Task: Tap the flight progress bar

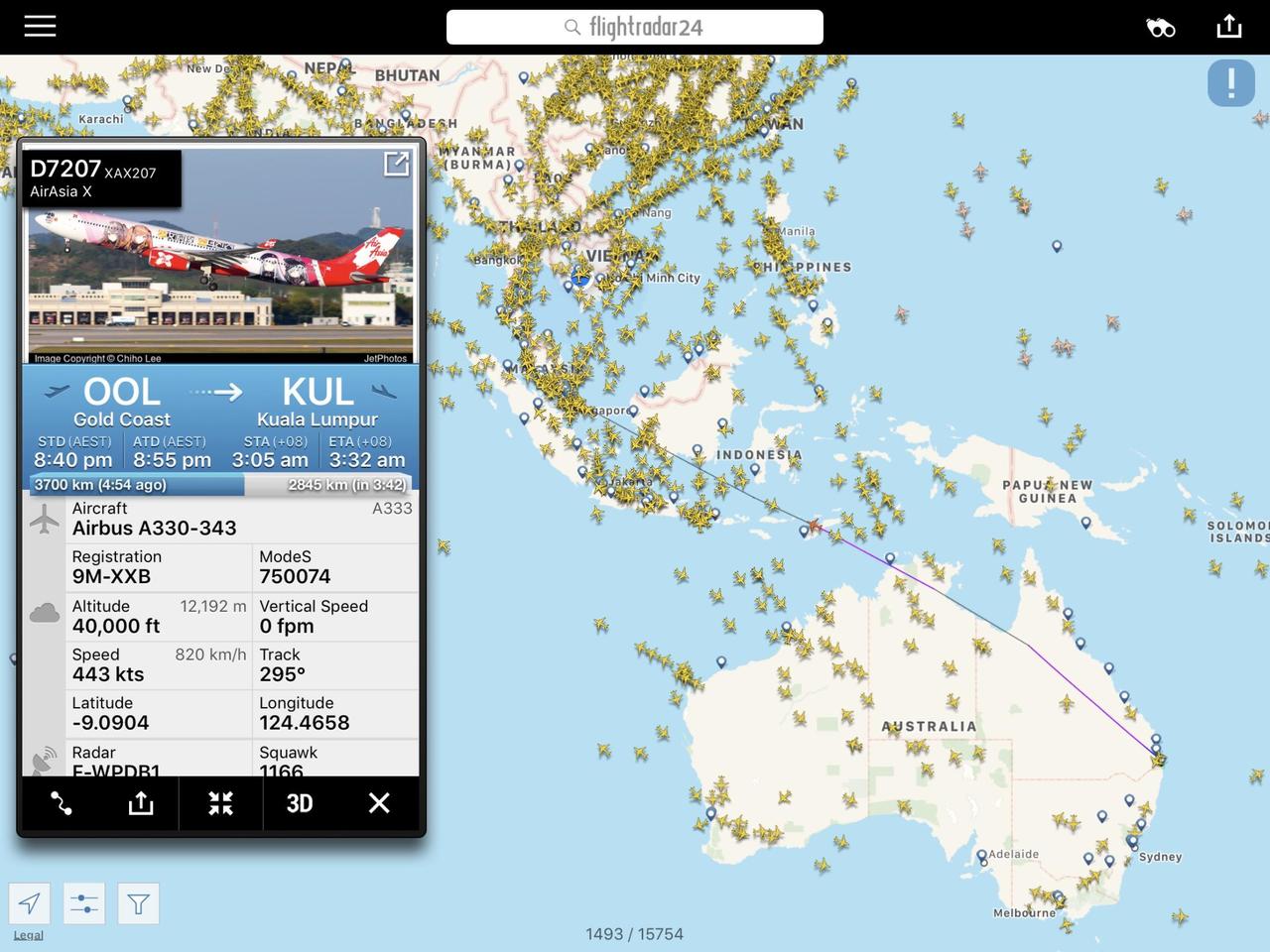Action: (x=220, y=485)
